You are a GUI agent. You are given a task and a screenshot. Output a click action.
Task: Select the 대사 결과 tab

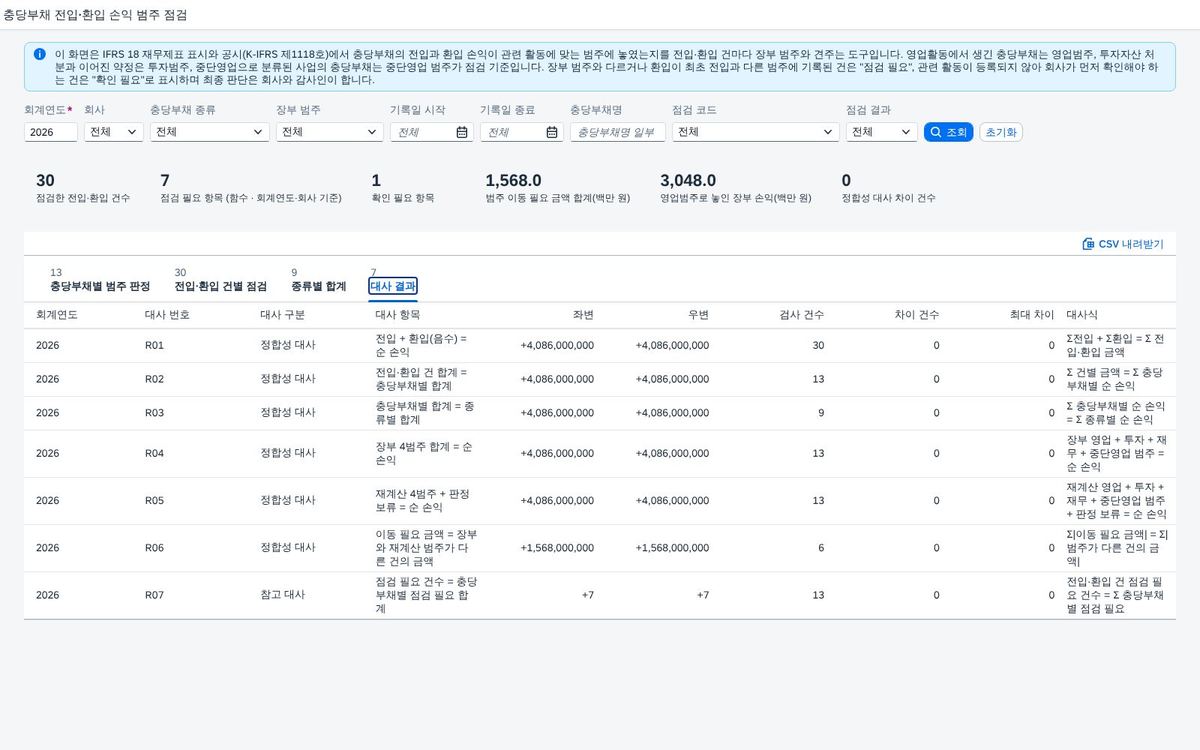pos(393,286)
